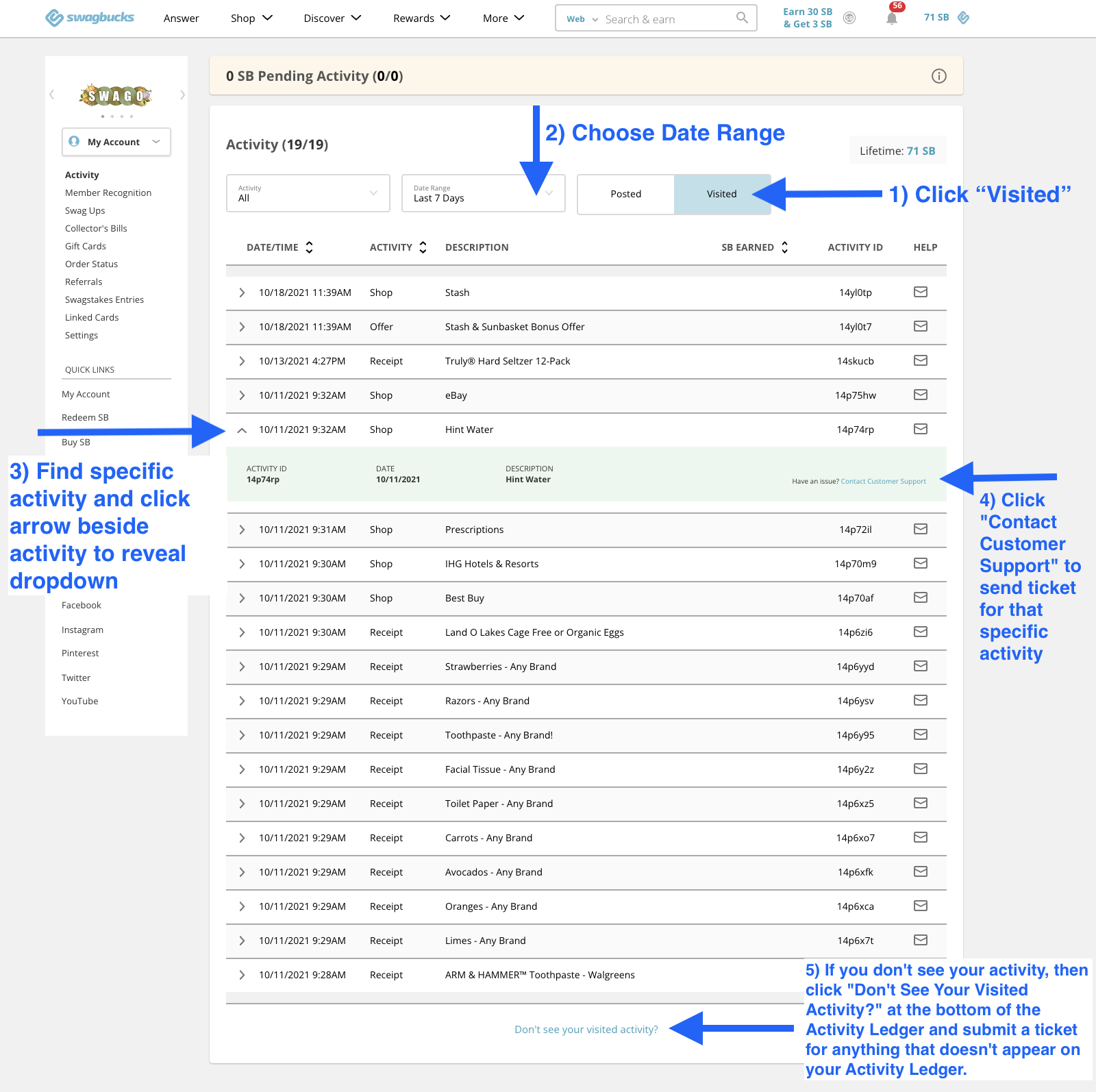Screen dimensions: 1096x1092
Task: Click Don't see your visited activity link
Action: click(x=586, y=1030)
